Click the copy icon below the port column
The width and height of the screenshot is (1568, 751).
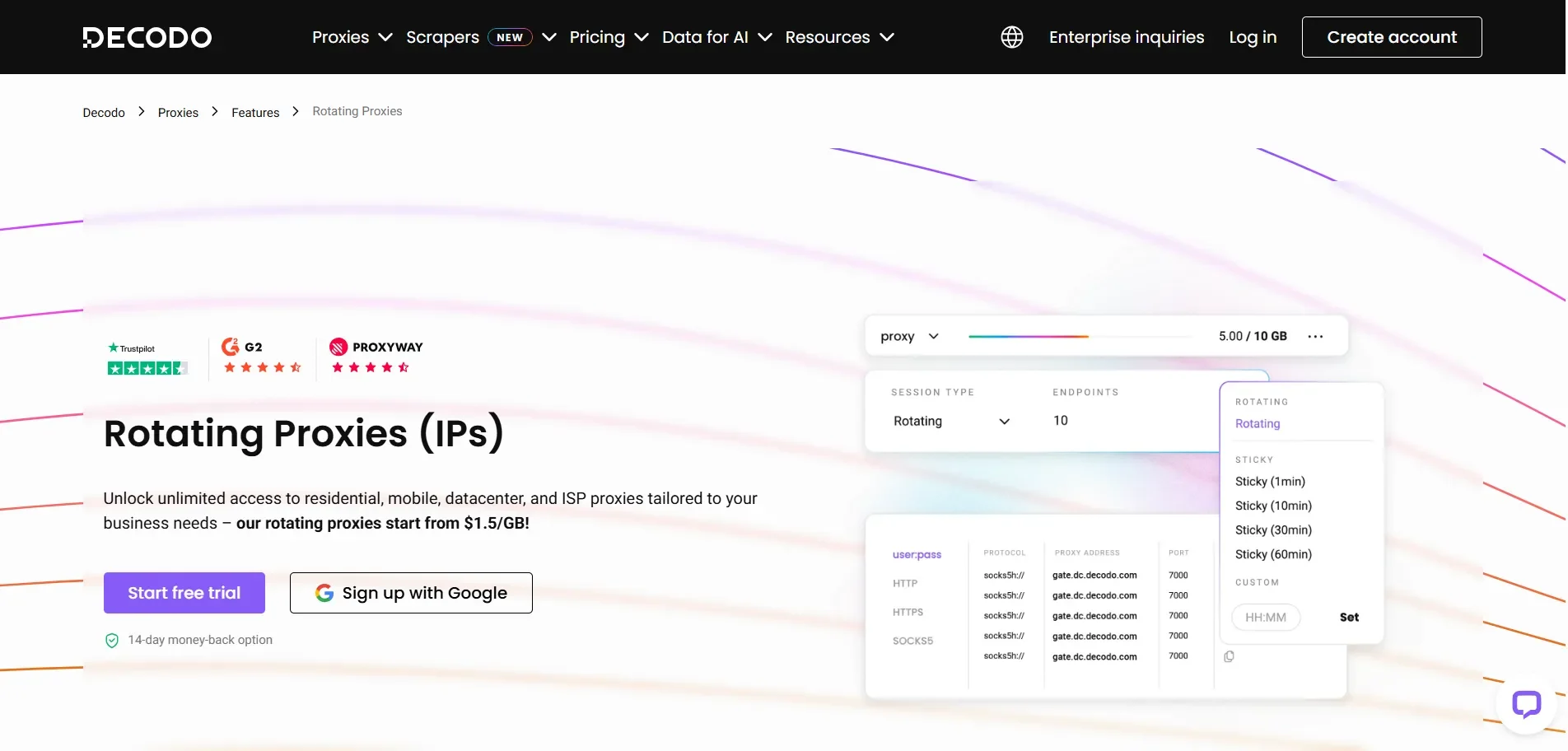coord(1229,656)
